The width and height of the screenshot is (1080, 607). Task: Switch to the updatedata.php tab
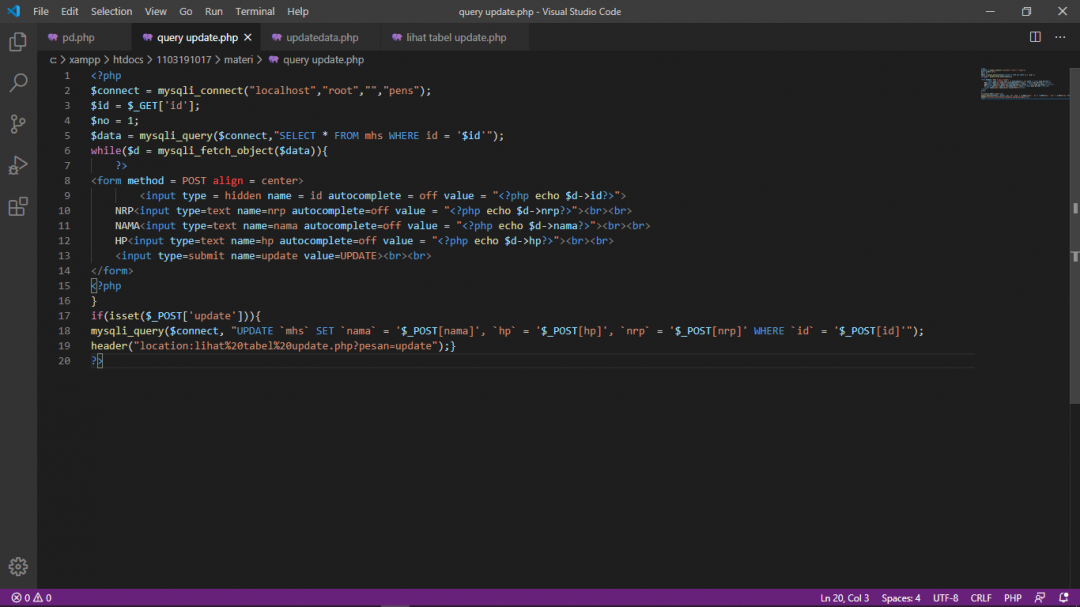pyautogui.click(x=322, y=38)
